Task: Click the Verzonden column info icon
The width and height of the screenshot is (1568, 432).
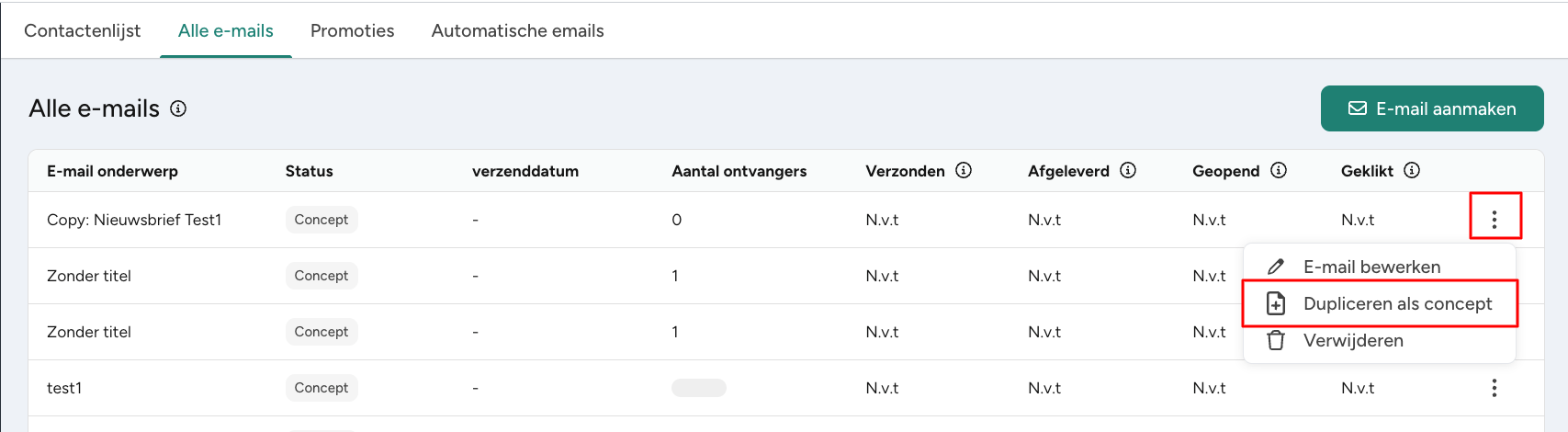Action: 964,170
